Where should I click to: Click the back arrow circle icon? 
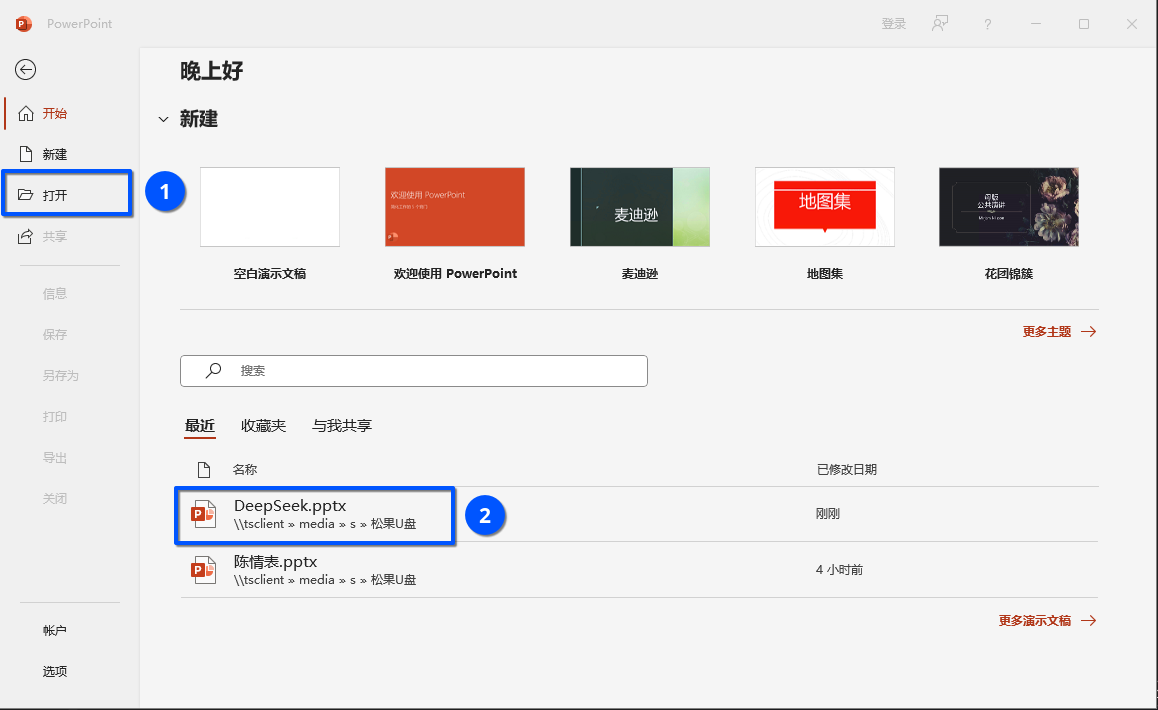pyautogui.click(x=26, y=69)
